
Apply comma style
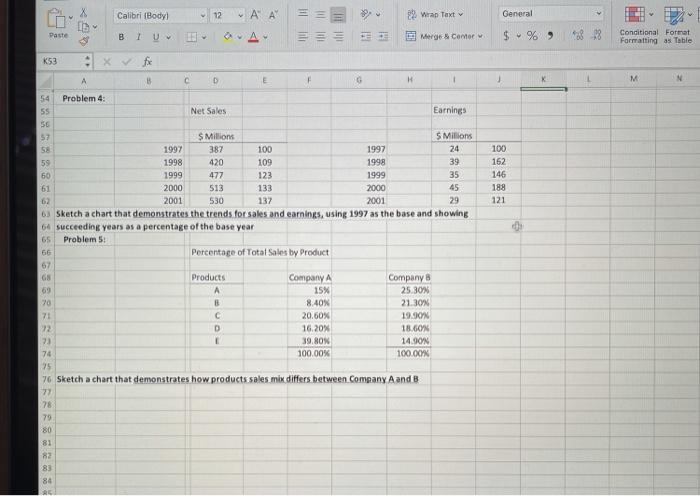(550, 35)
